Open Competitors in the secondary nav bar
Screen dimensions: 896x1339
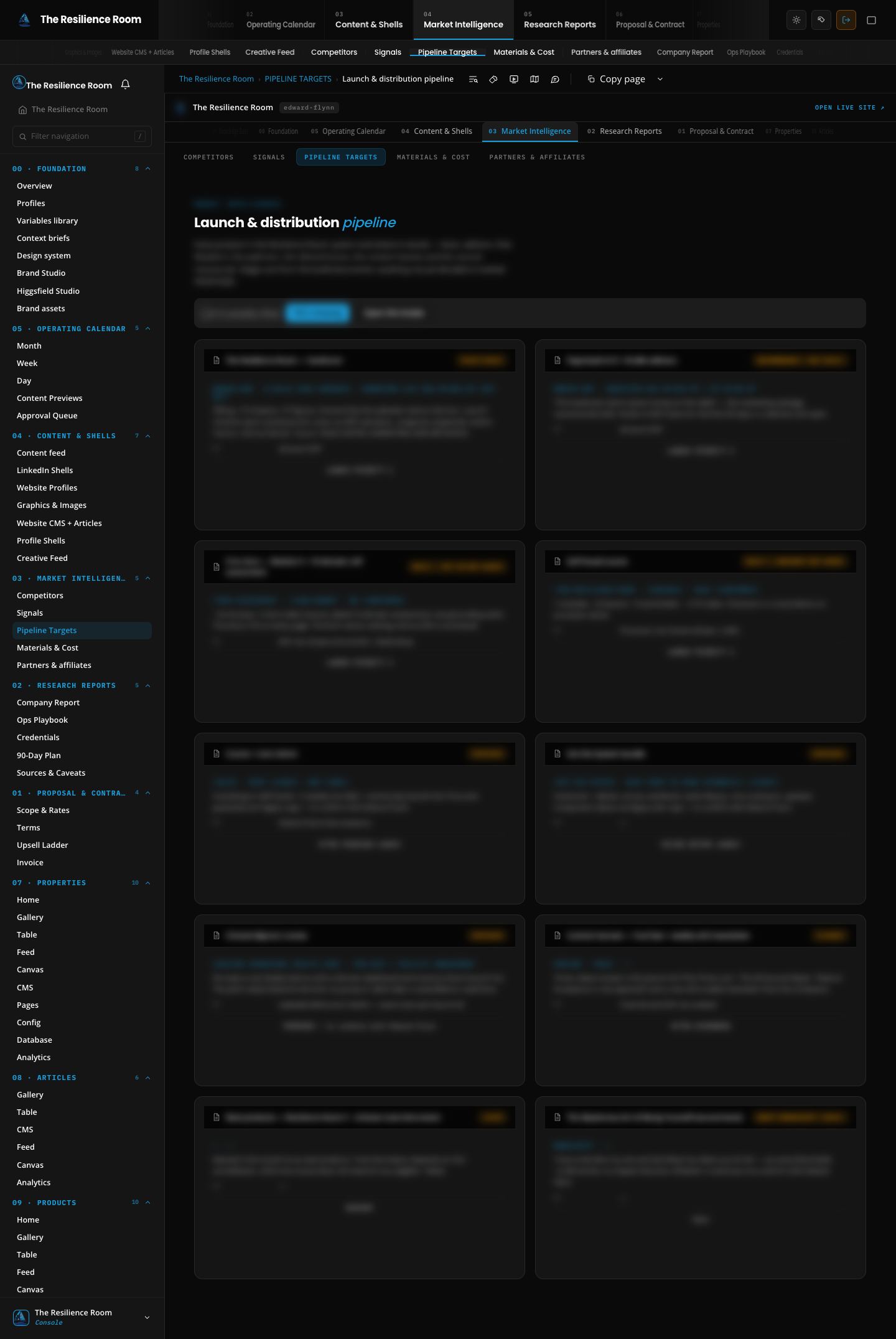(334, 52)
